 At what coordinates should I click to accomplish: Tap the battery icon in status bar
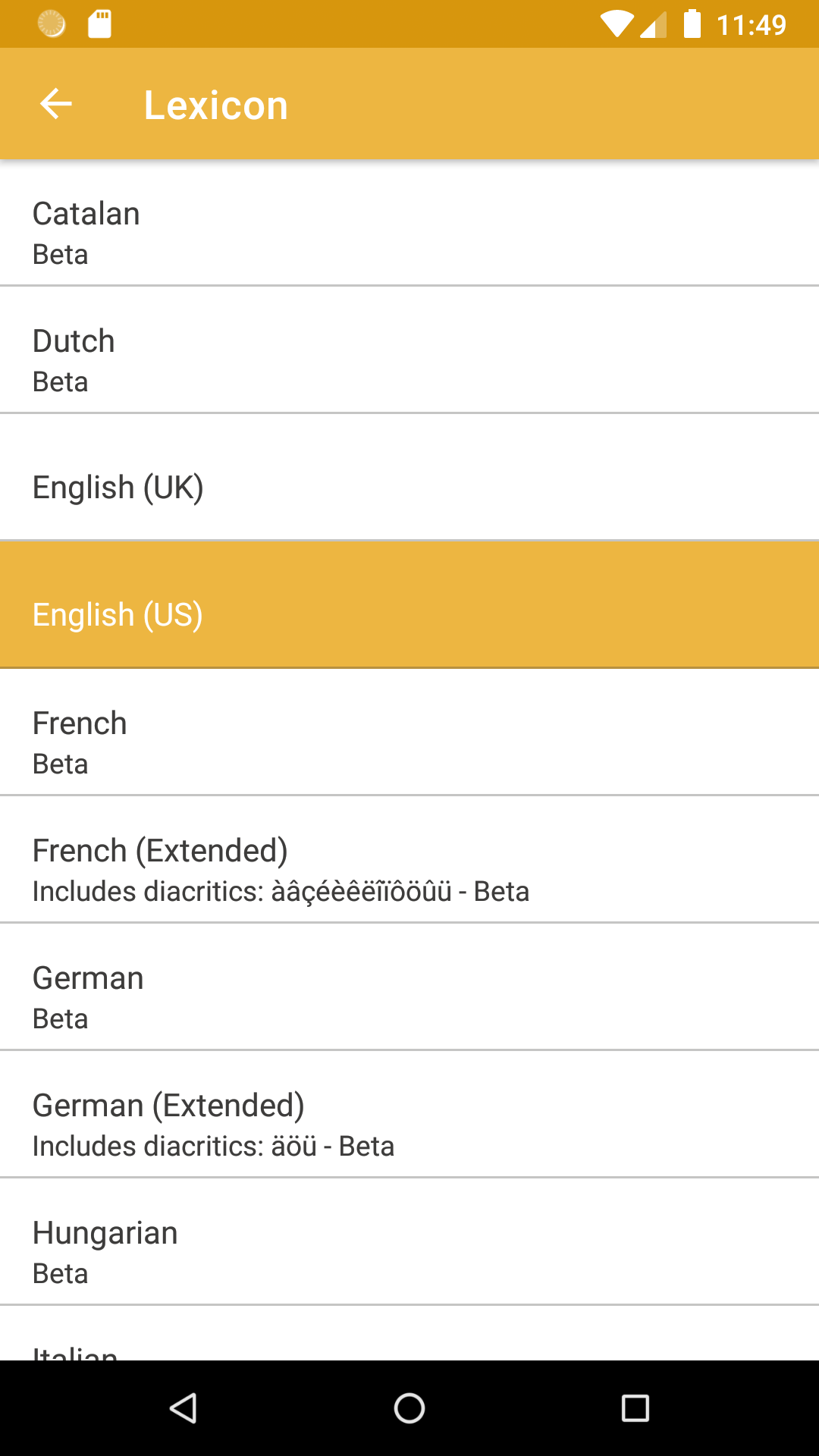692,24
